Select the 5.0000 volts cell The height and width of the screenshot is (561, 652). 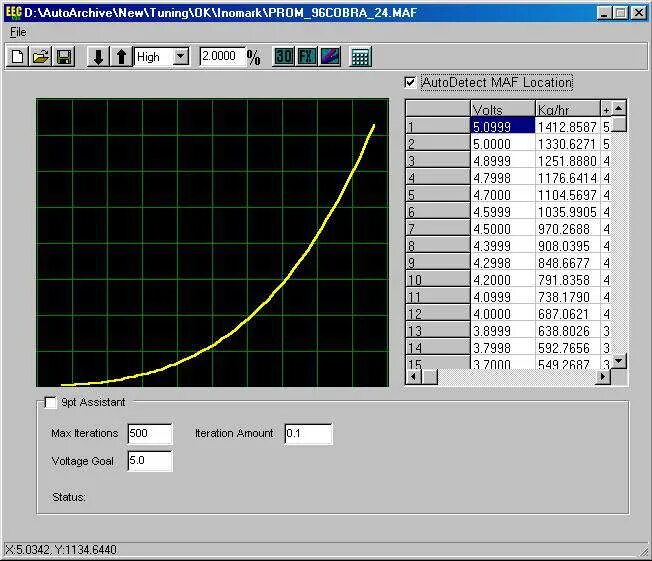[503, 143]
